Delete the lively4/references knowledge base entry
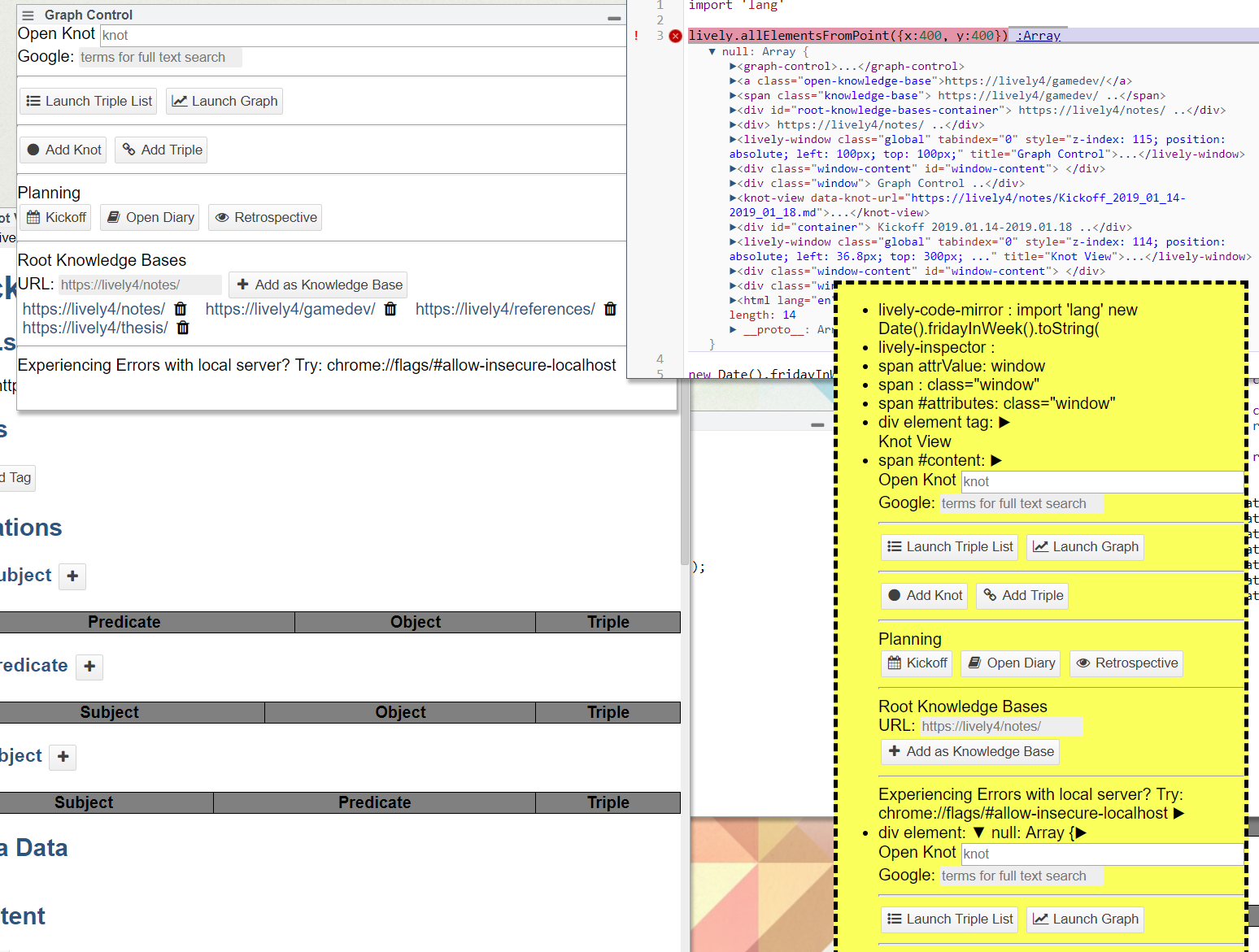 point(610,309)
